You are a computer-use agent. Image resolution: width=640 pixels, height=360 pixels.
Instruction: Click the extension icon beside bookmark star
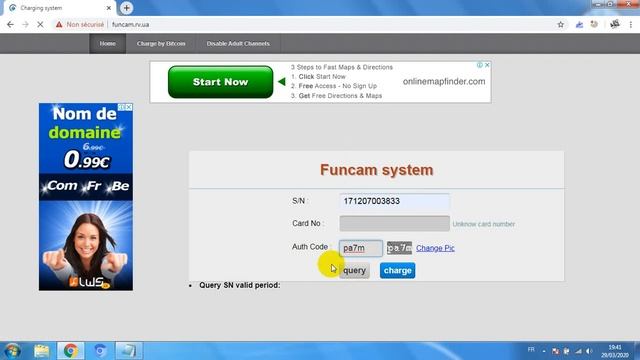click(579, 24)
